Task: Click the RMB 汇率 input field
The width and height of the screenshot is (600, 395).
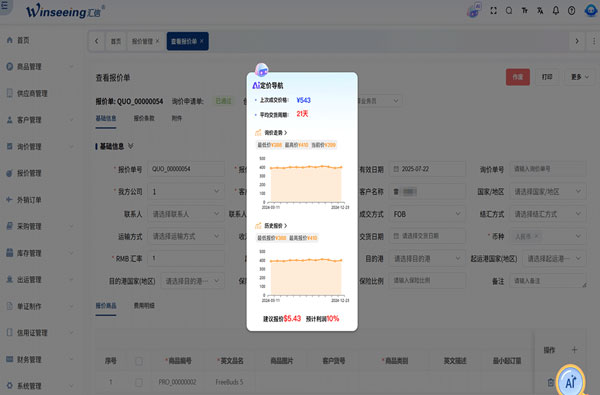Action: coord(186,258)
